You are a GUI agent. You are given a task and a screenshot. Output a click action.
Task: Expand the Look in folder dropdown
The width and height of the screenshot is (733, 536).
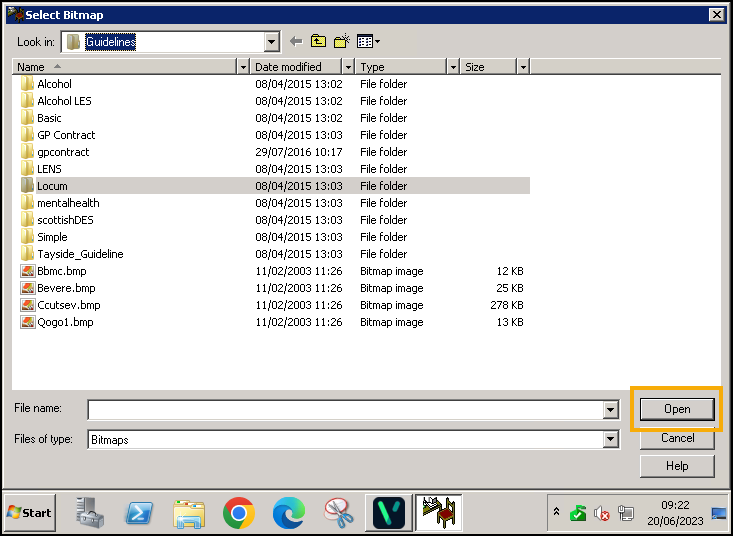271,42
